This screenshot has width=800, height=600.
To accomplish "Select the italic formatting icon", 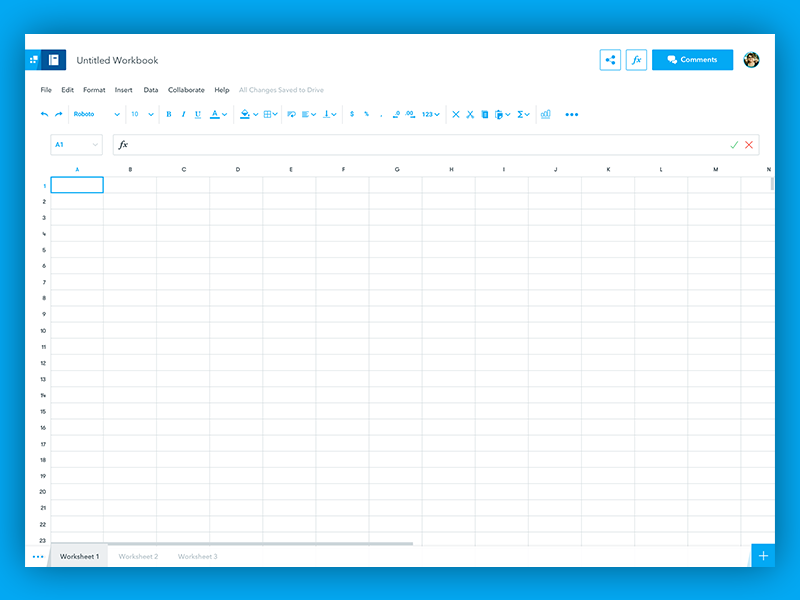I will coord(183,114).
